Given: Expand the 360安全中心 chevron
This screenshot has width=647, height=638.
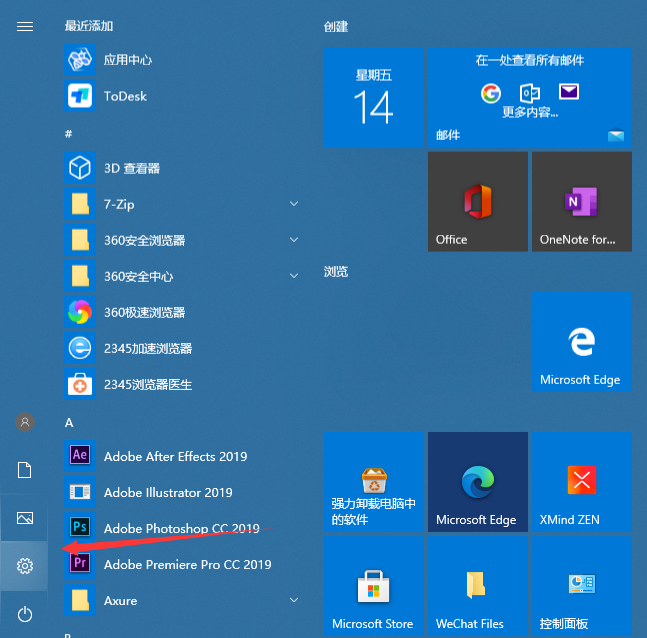Looking at the screenshot, I should 294,275.
